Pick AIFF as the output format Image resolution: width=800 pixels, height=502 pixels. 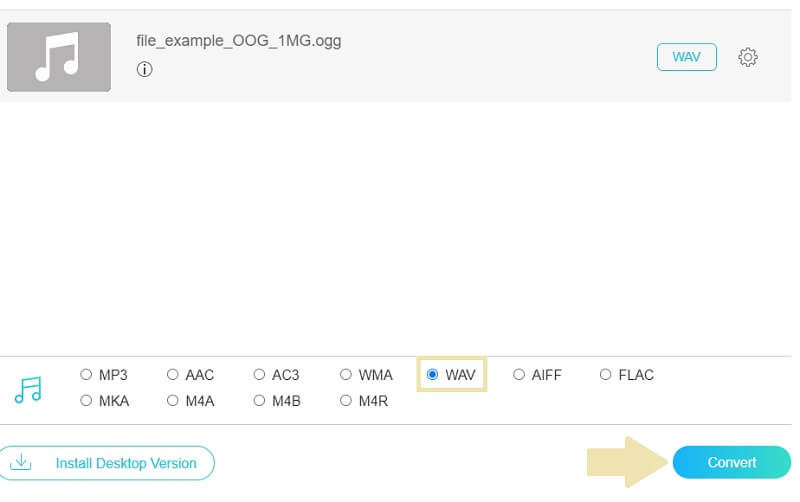pyautogui.click(x=519, y=375)
